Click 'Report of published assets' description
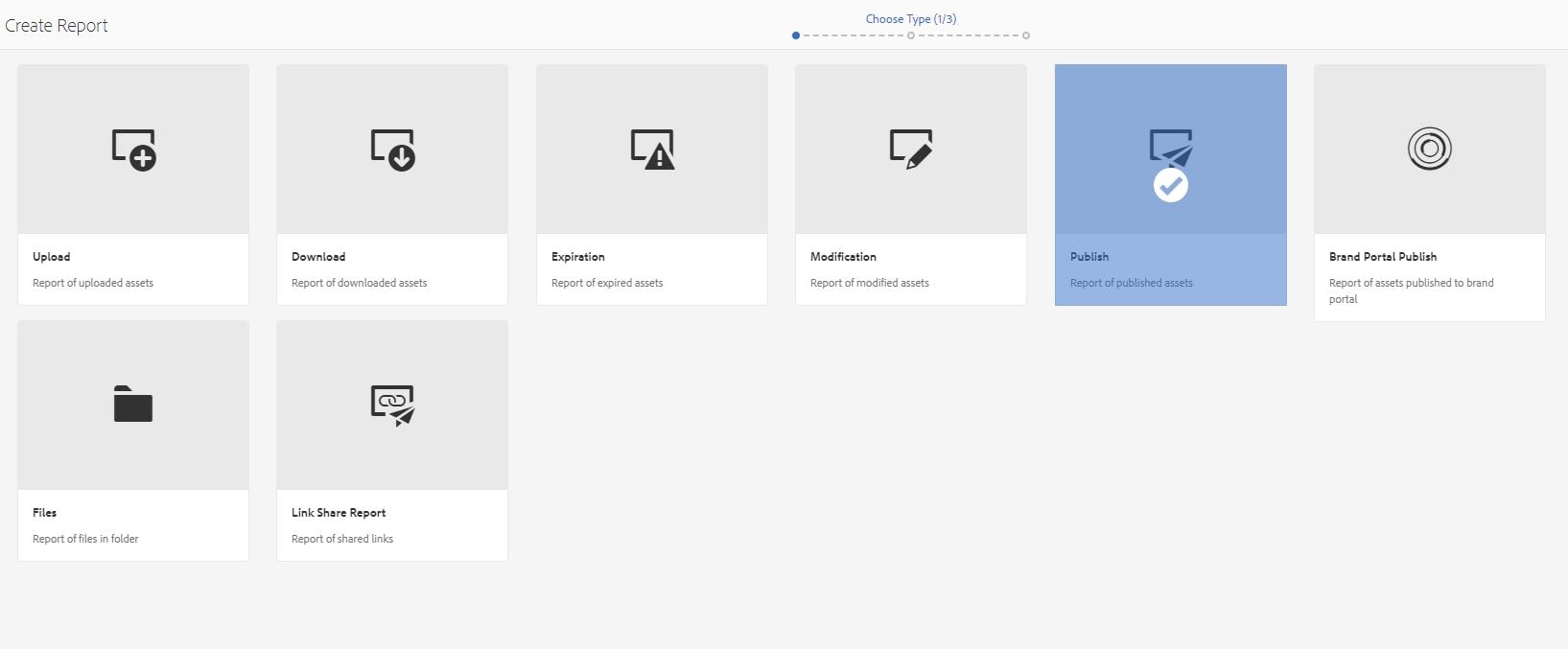1568x649 pixels. (x=1132, y=283)
